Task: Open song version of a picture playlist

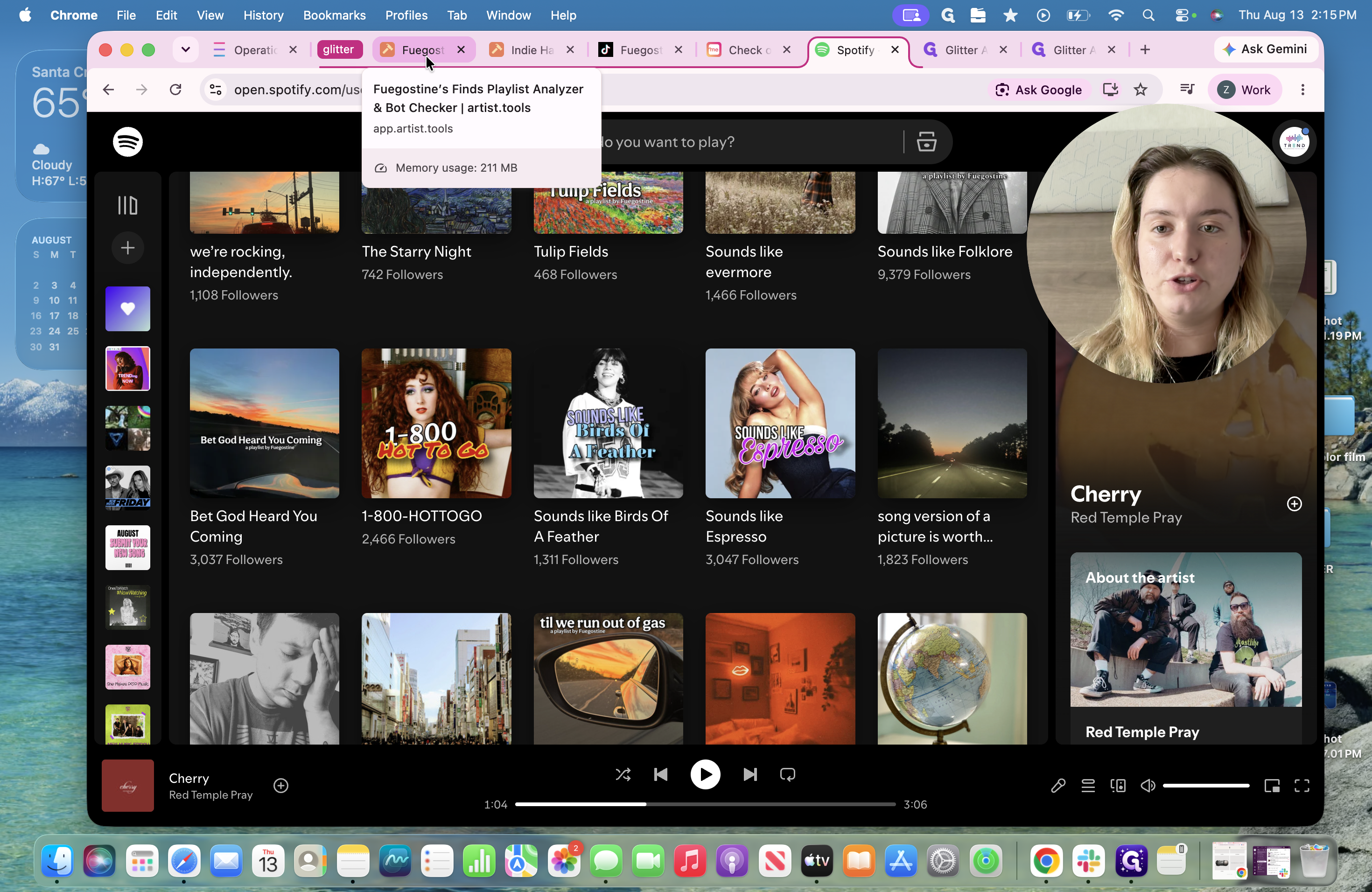Action: coord(952,423)
